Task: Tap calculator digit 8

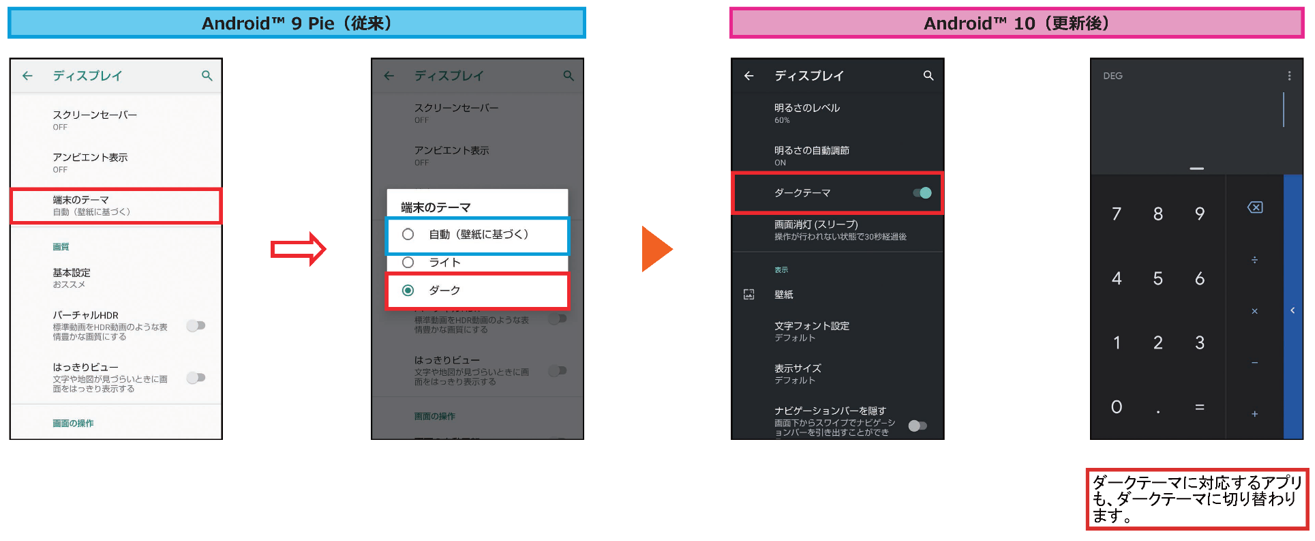Action: pos(1158,214)
